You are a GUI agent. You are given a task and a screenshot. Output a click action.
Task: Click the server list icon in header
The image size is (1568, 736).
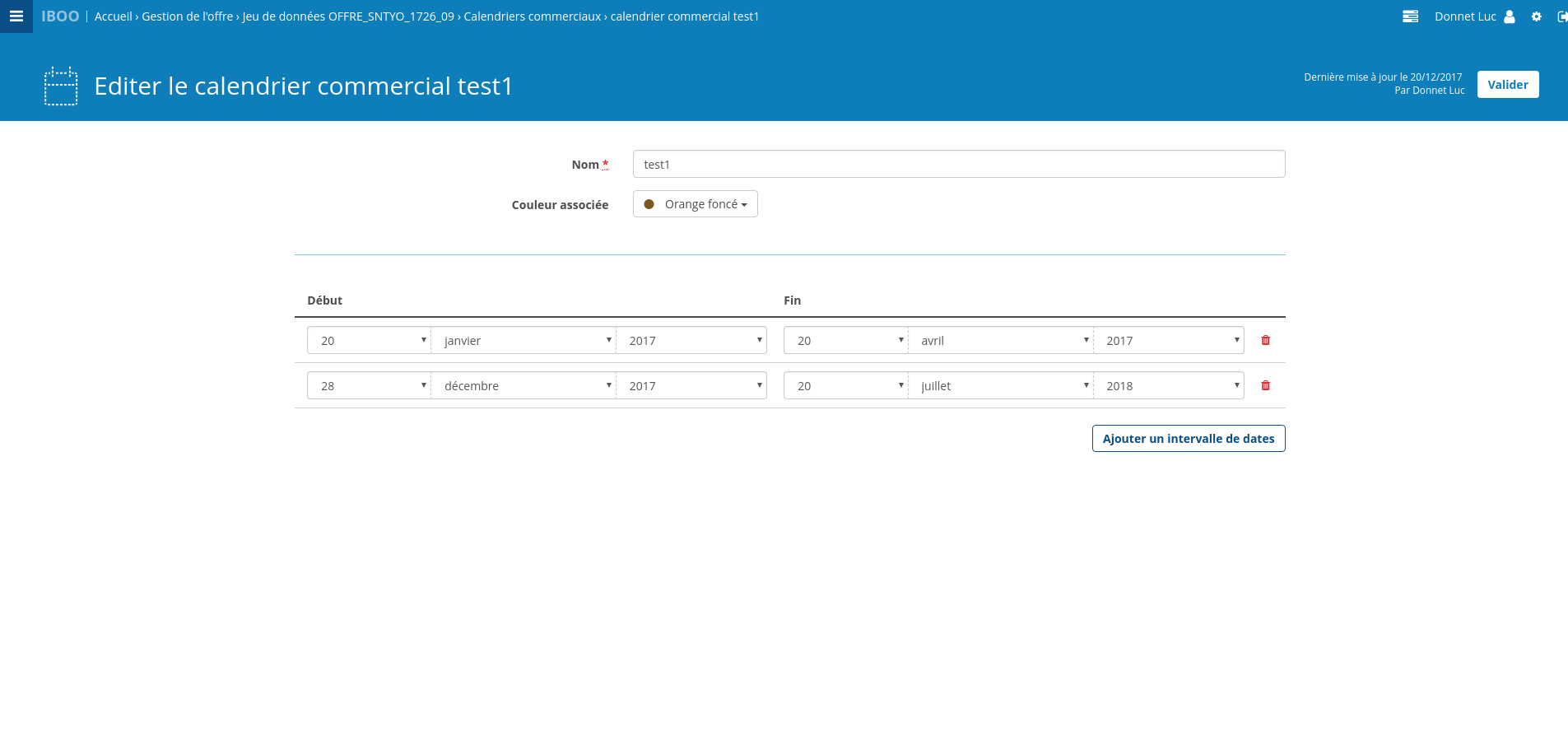1410,16
